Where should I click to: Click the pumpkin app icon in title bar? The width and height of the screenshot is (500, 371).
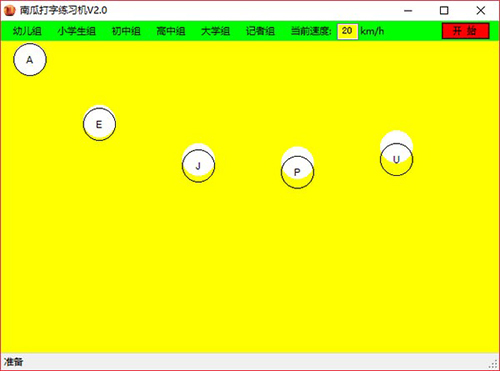click(10, 10)
